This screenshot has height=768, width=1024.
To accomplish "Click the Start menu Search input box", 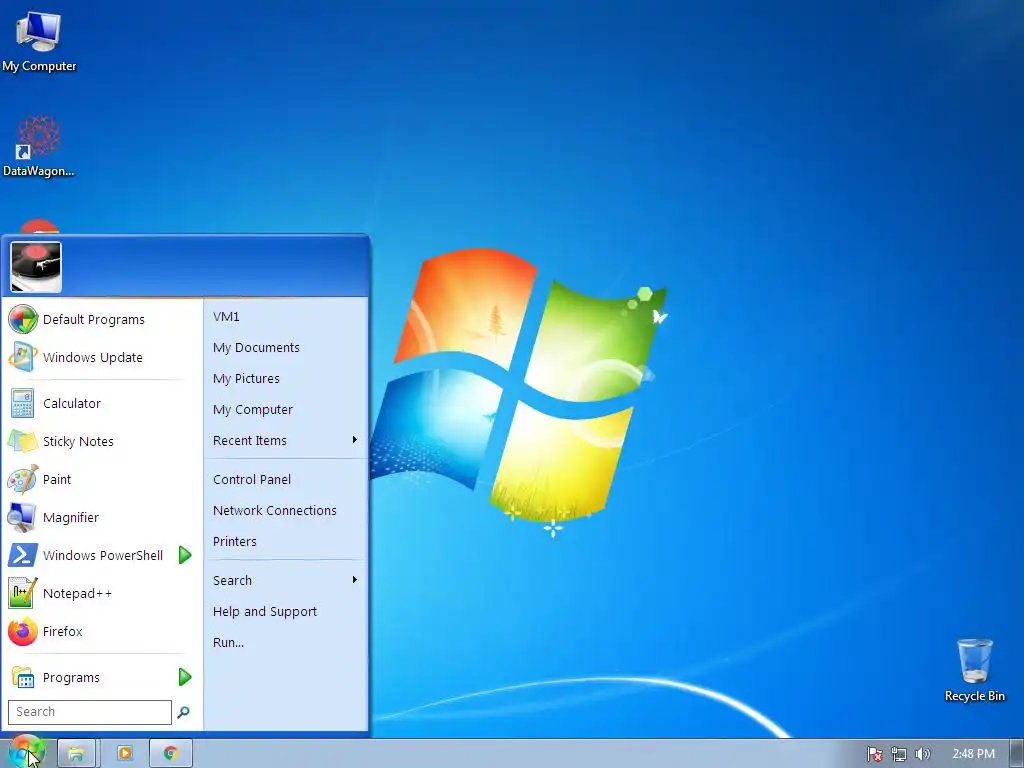I will pos(90,712).
